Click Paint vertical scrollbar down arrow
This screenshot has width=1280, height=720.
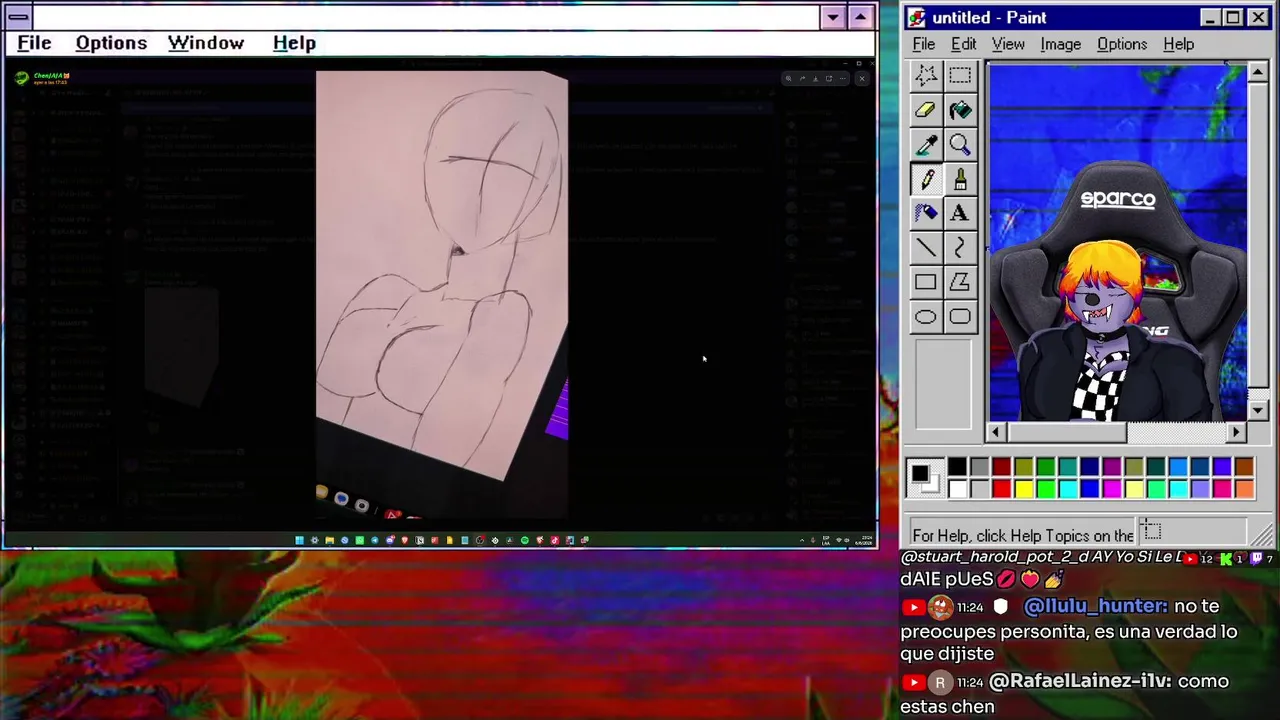[x=1258, y=410]
